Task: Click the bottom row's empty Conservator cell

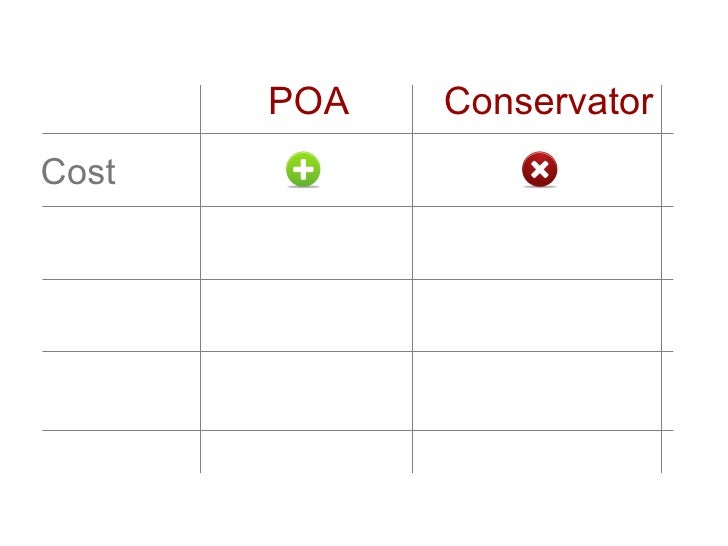Action: (x=537, y=452)
